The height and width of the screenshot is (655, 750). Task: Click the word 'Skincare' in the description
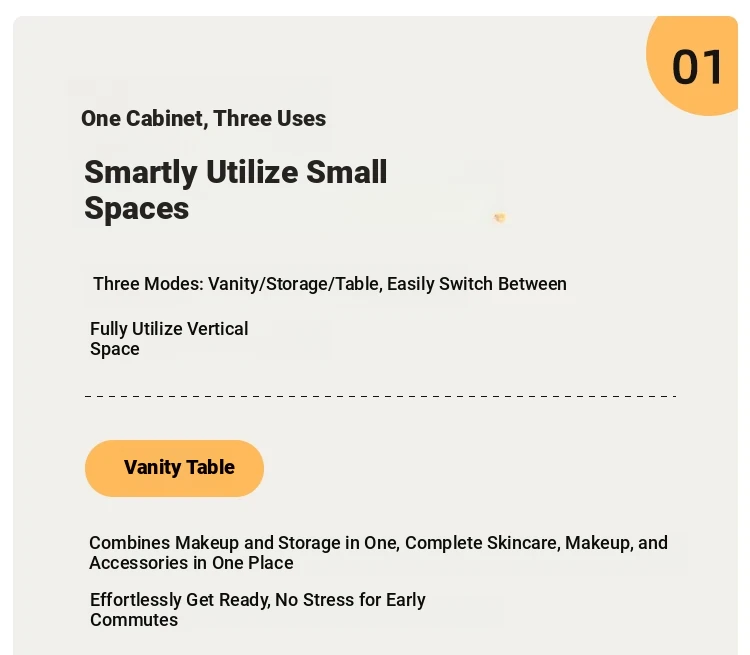(x=523, y=543)
